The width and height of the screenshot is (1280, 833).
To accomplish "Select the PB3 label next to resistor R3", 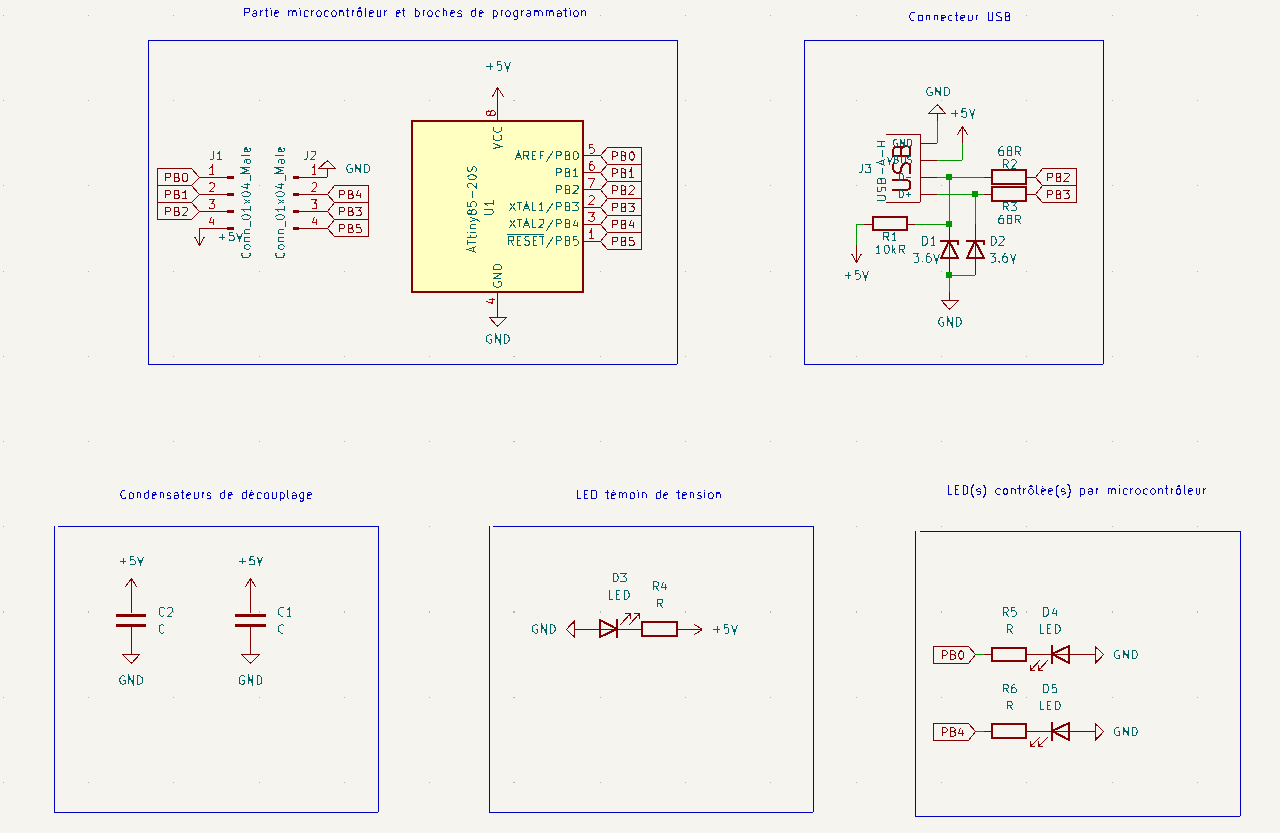I will point(1057,194).
